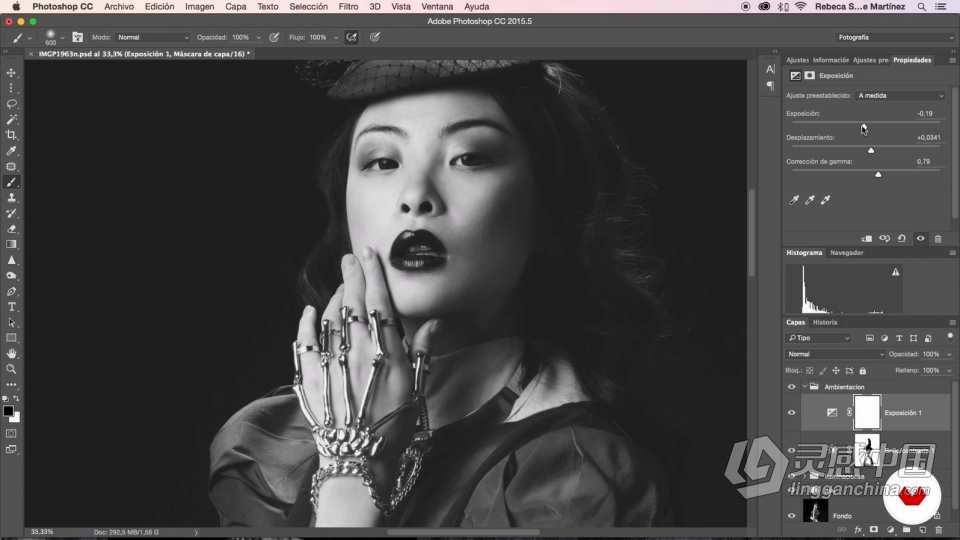Add a layer style with fx icon

pyautogui.click(x=858, y=530)
